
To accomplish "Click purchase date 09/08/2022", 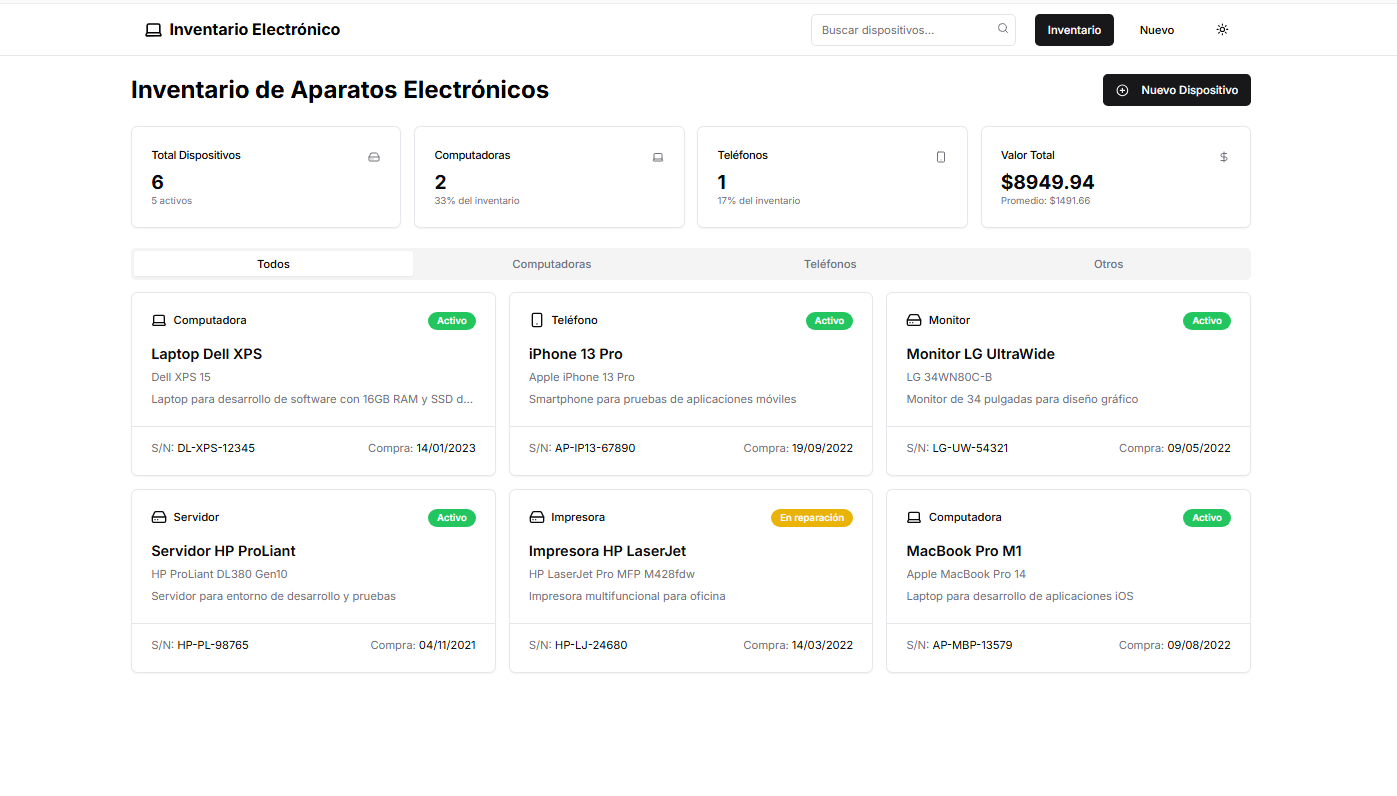I will 1199,645.
